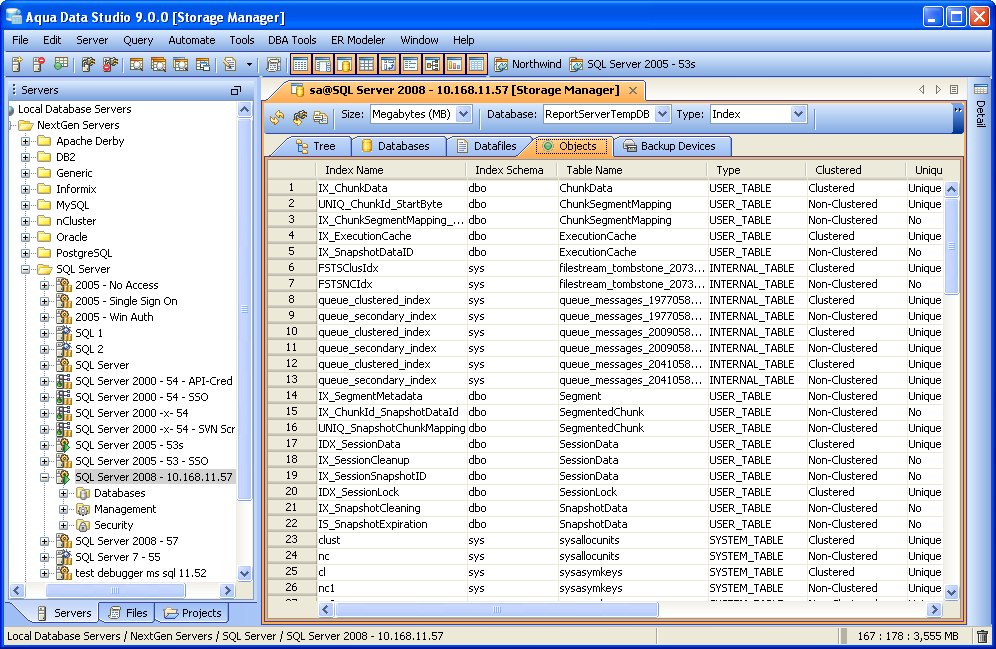Click the script editor pencil icon in the toolbar
Screen dimensions: 996x649
[x=230, y=64]
